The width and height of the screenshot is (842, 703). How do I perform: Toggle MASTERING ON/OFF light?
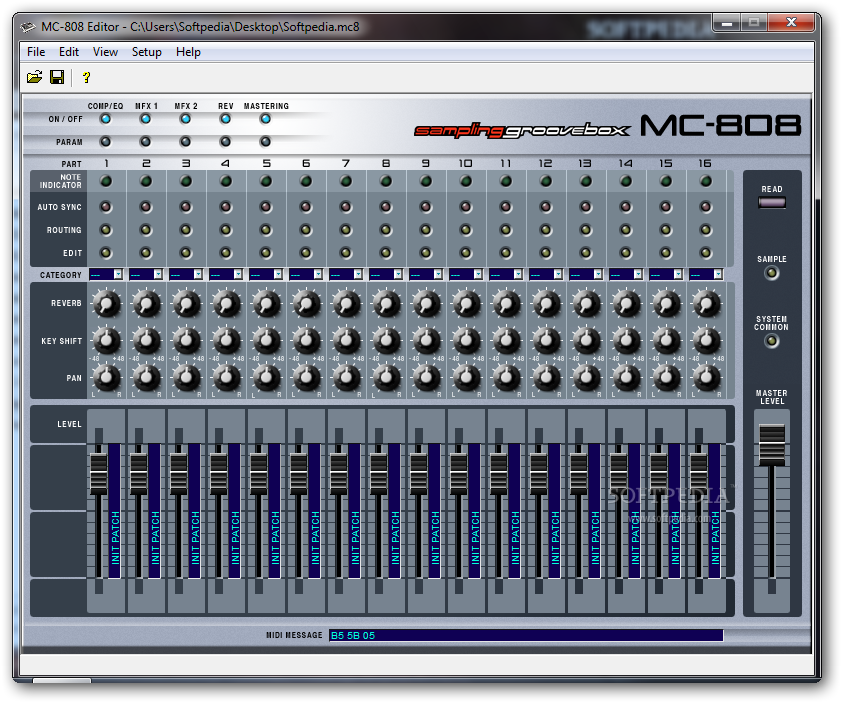tap(265, 119)
